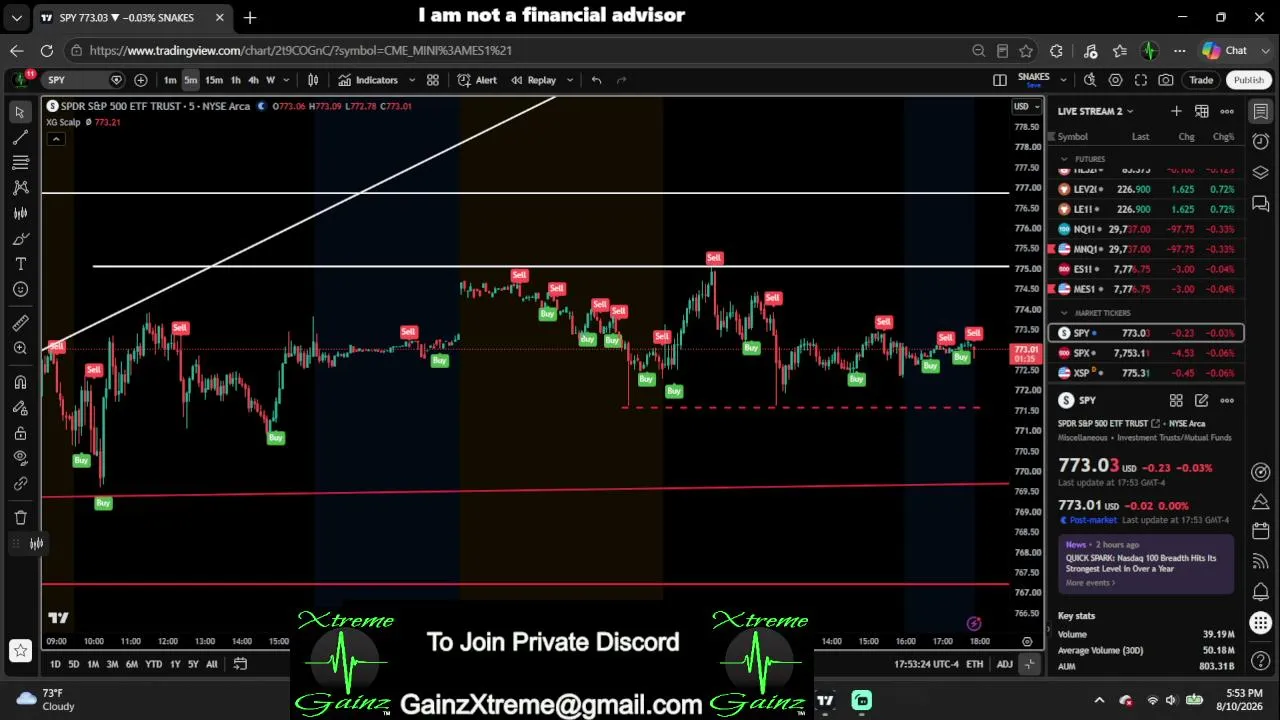Start bar Replay mode
Screen dimensions: 1280x720
click(x=534, y=80)
